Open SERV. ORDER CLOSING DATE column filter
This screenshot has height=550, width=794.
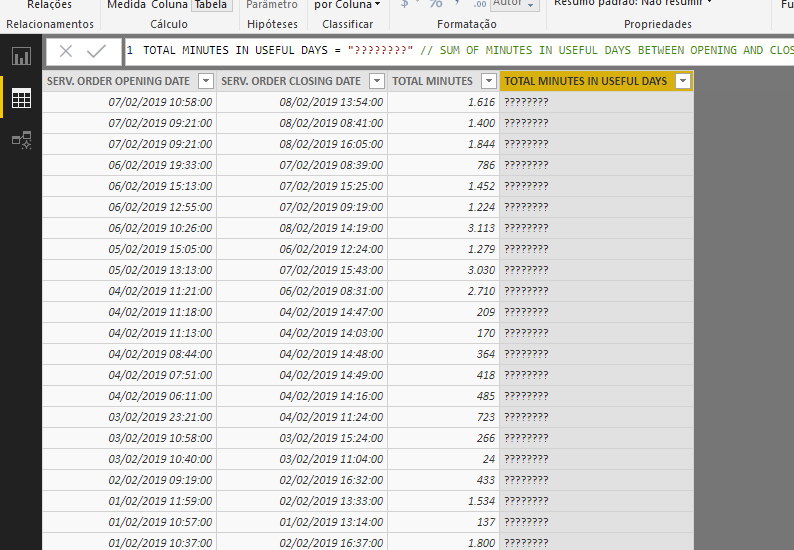pyautogui.click(x=377, y=81)
